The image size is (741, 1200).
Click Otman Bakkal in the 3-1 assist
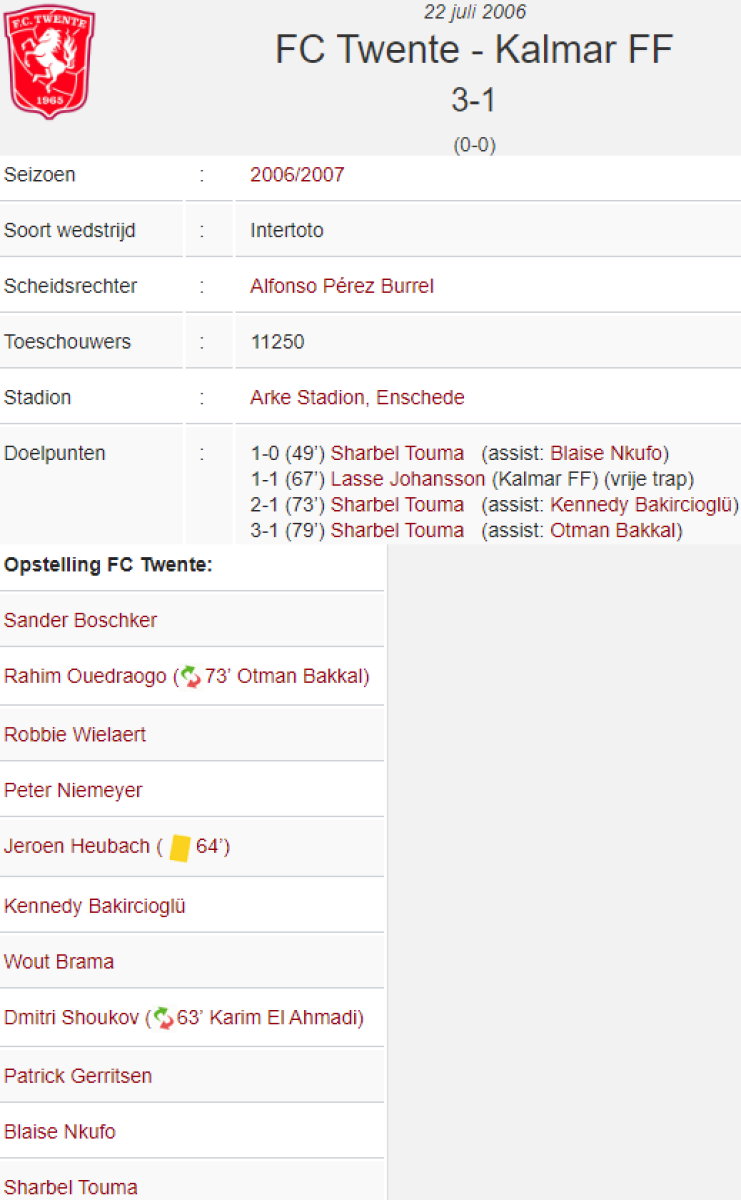613,530
